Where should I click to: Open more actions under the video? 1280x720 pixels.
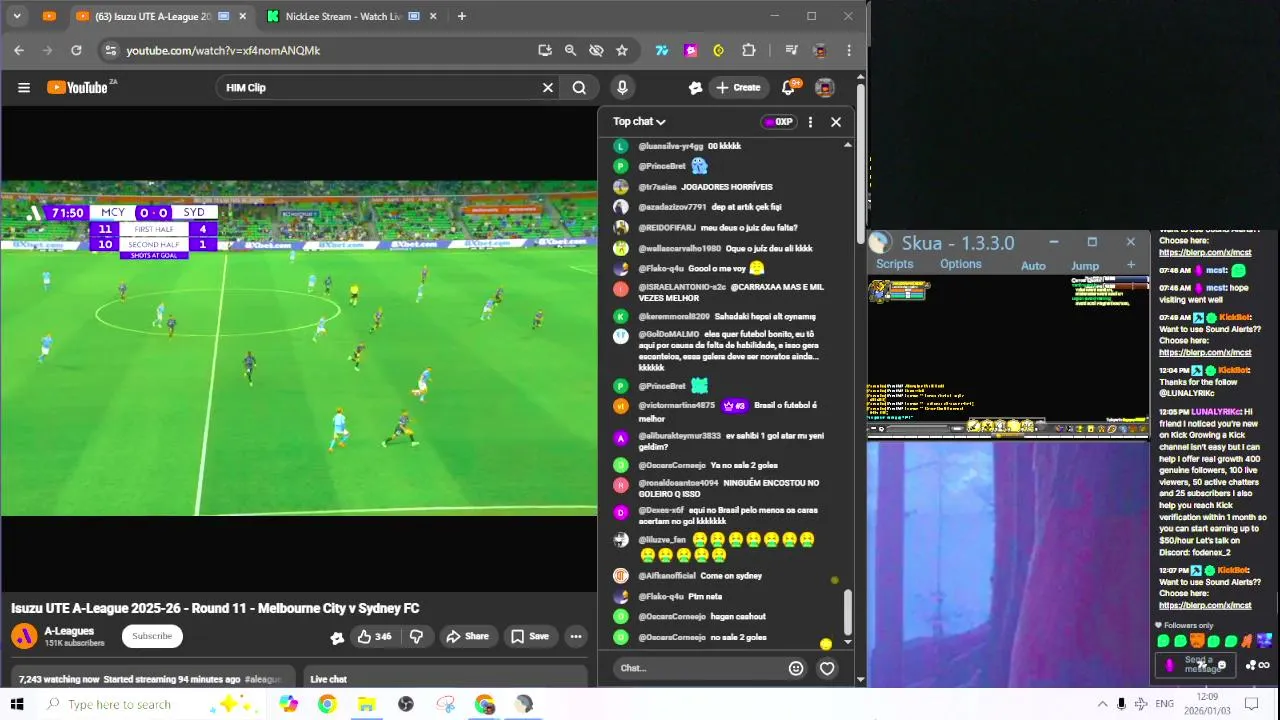(x=575, y=636)
